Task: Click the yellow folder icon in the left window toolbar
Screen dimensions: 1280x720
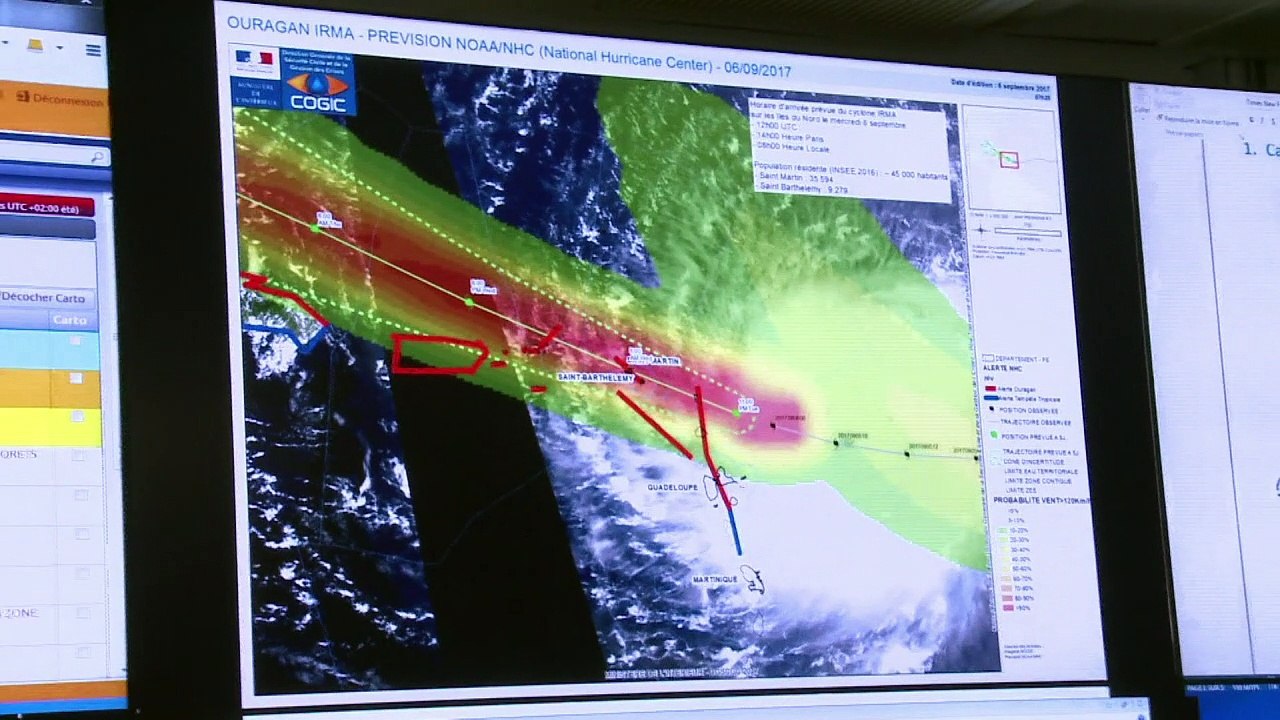Action: click(35, 46)
